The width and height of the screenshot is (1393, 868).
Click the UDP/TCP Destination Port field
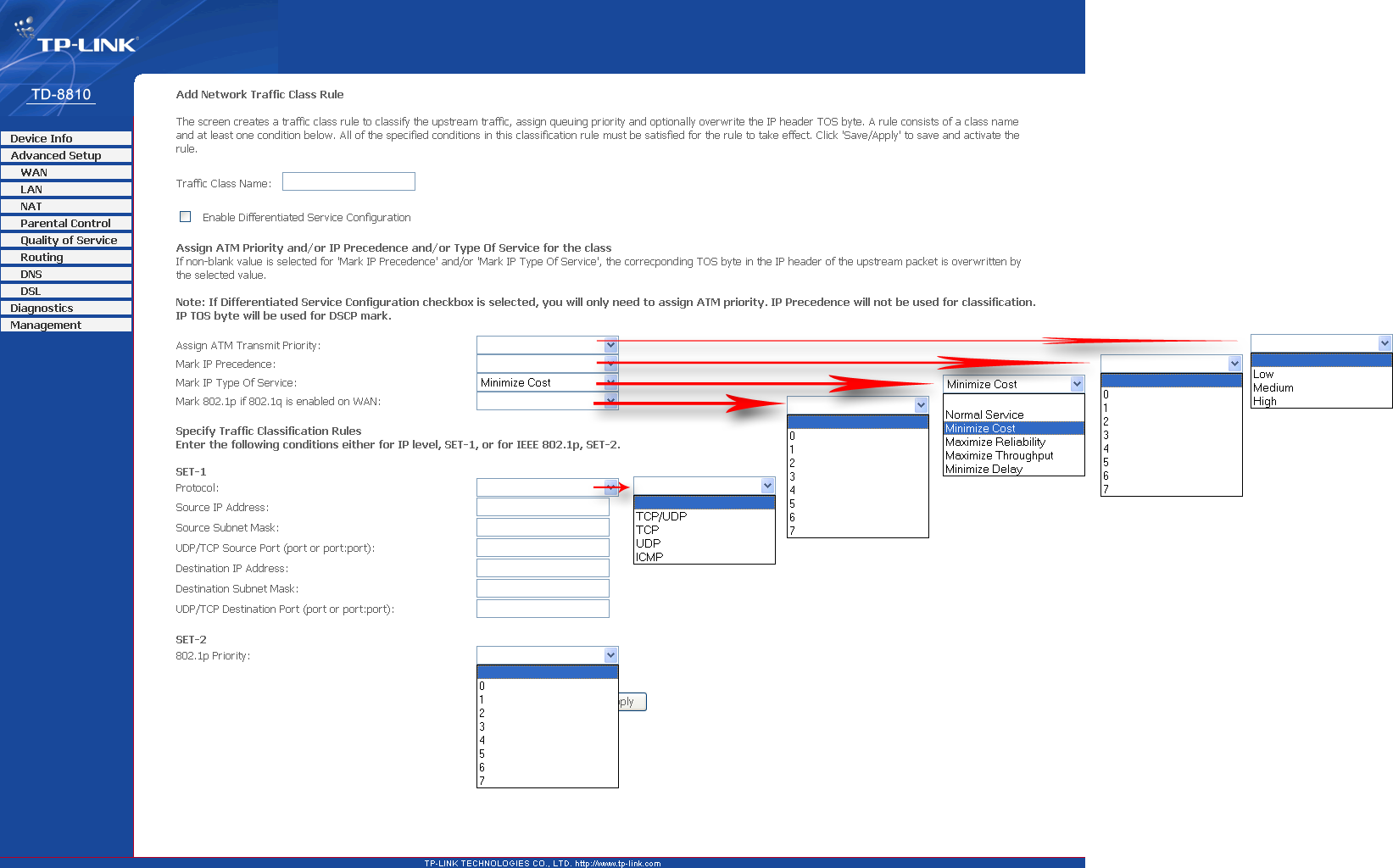(x=543, y=609)
